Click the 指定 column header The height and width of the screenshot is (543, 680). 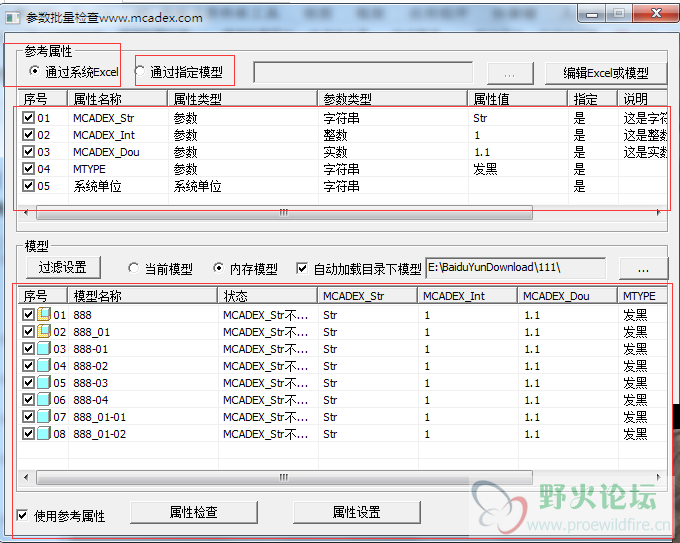[x=593, y=99]
